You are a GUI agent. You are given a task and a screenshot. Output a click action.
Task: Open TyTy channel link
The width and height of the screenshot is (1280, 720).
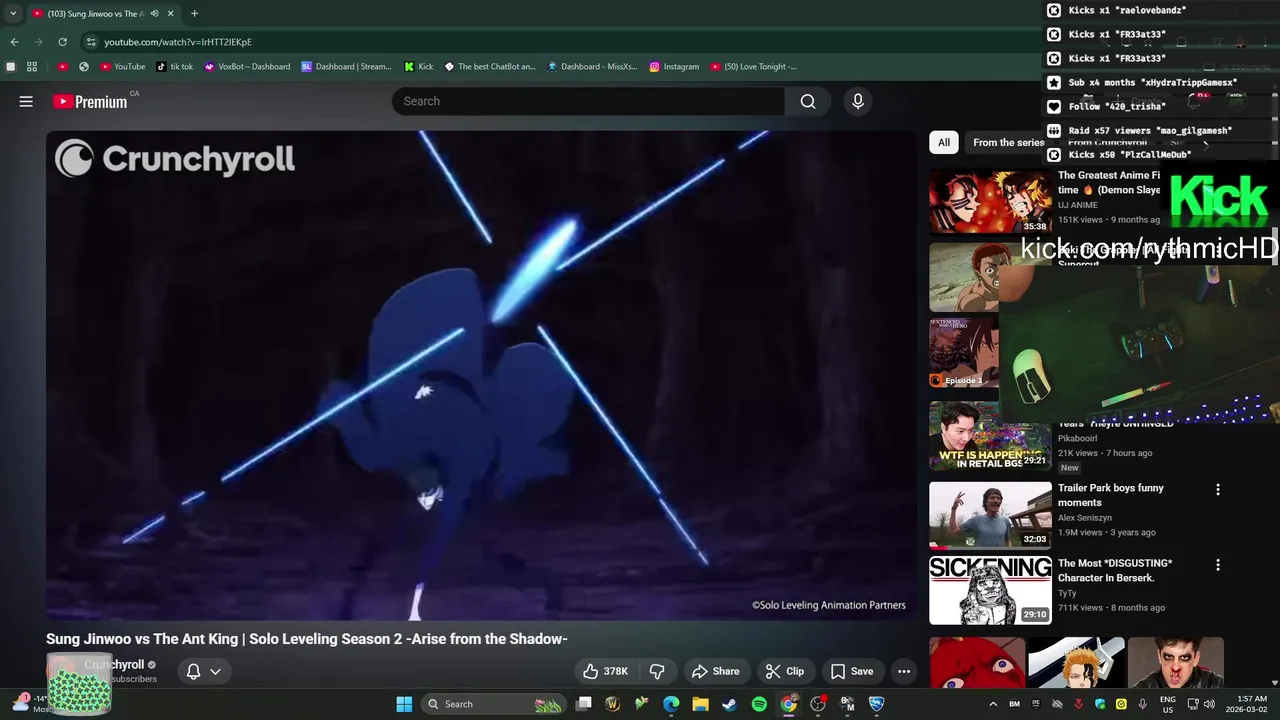click(x=1067, y=593)
